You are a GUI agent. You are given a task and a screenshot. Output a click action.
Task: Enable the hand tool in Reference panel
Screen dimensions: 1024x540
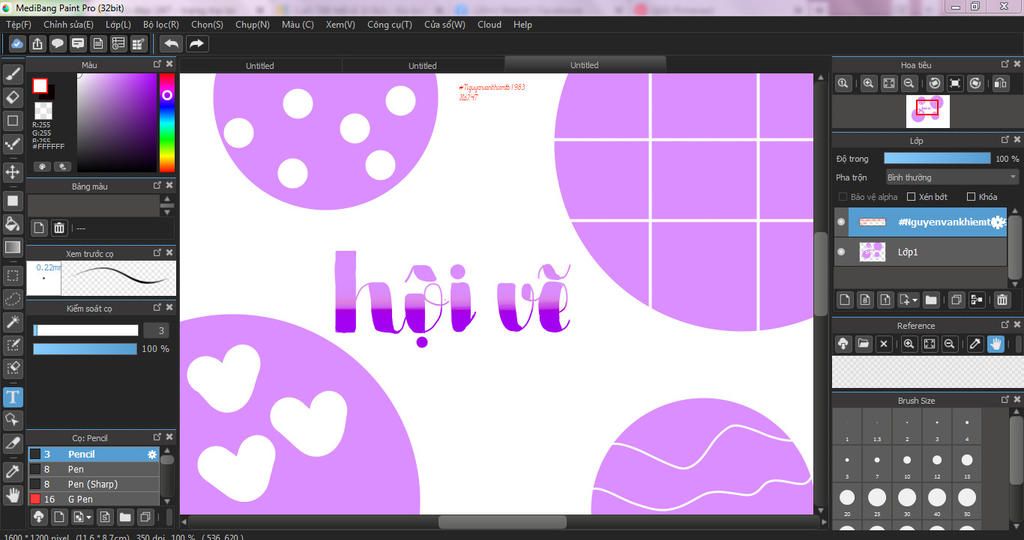tap(995, 343)
